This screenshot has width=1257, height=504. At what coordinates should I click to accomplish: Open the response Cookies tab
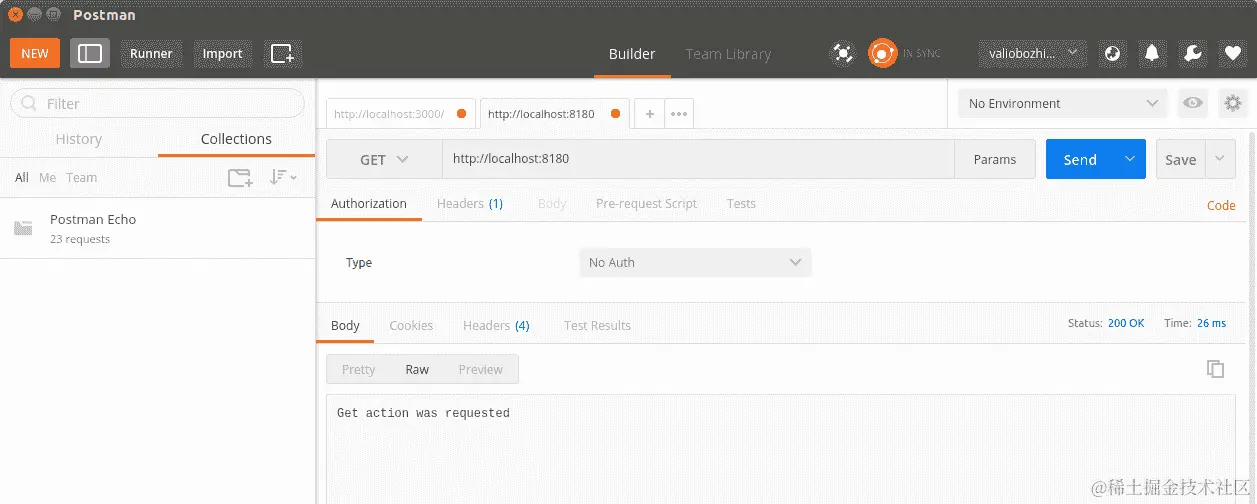pyautogui.click(x=411, y=325)
